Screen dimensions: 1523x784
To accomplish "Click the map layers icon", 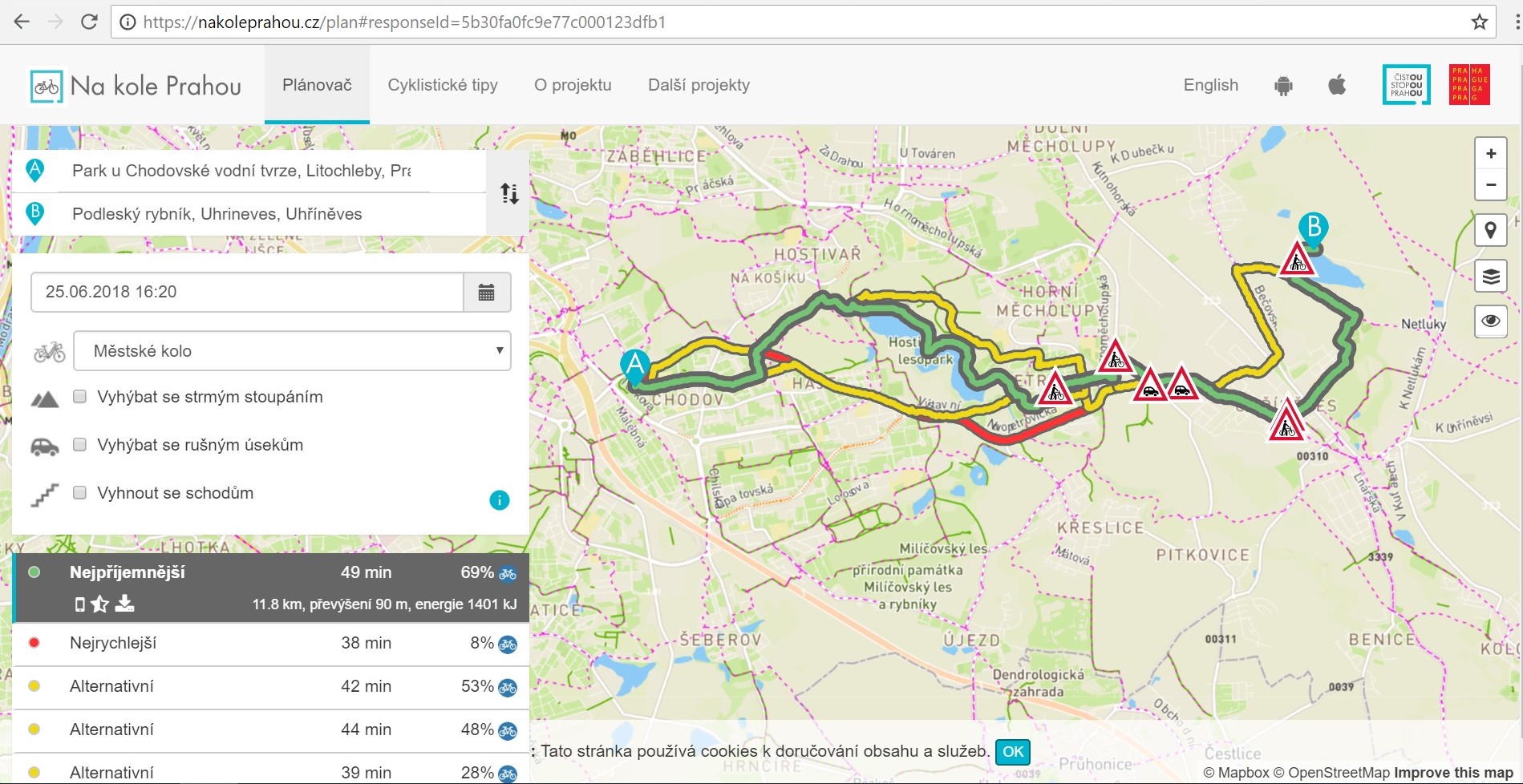I will 1490,277.
